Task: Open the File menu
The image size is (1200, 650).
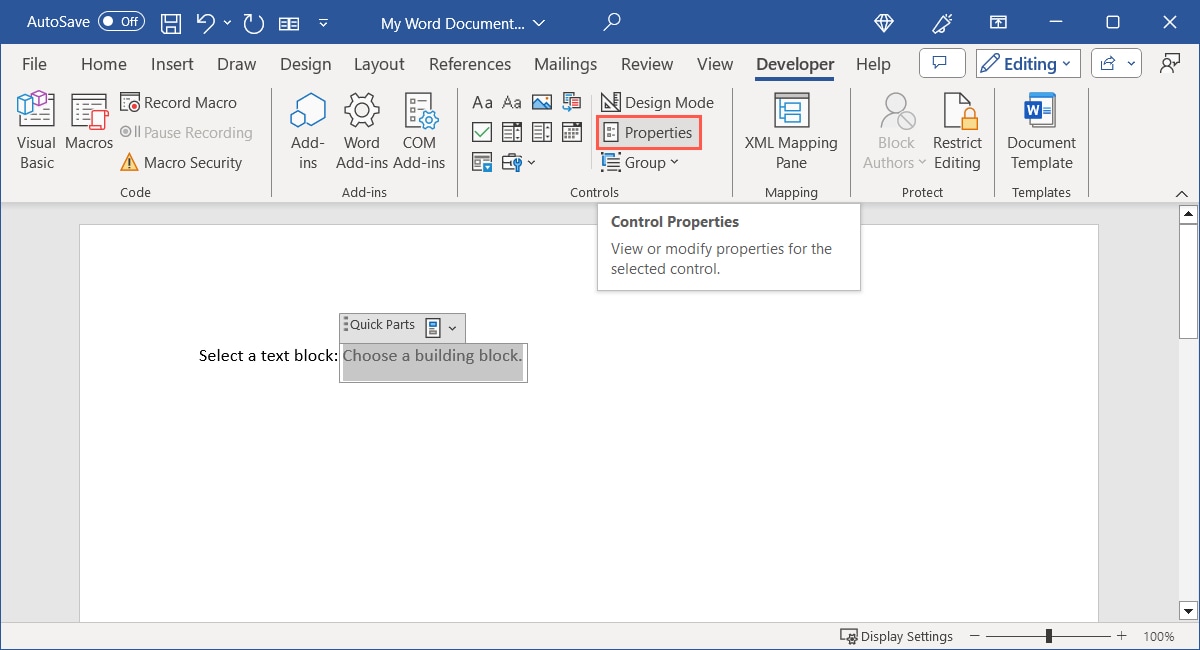Action: (33, 63)
